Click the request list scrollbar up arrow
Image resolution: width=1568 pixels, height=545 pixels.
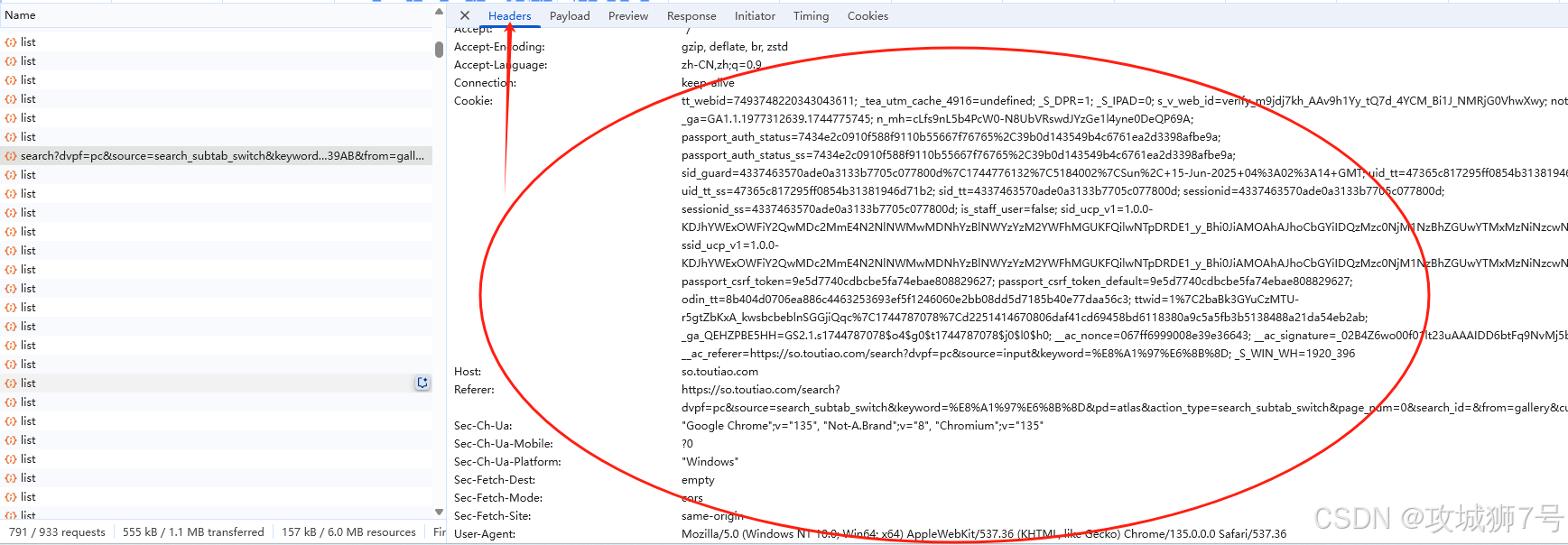[x=440, y=12]
